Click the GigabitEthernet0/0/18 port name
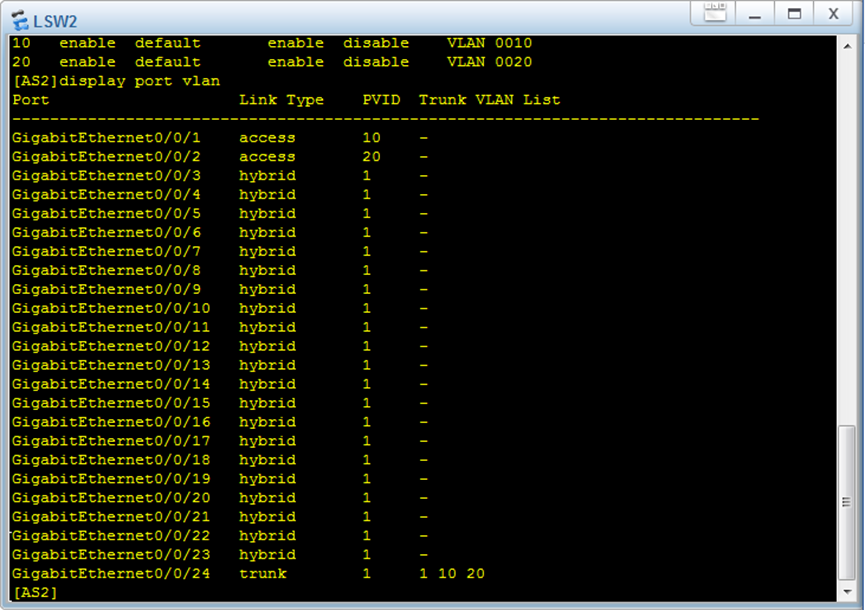This screenshot has height=610, width=865. point(111,460)
